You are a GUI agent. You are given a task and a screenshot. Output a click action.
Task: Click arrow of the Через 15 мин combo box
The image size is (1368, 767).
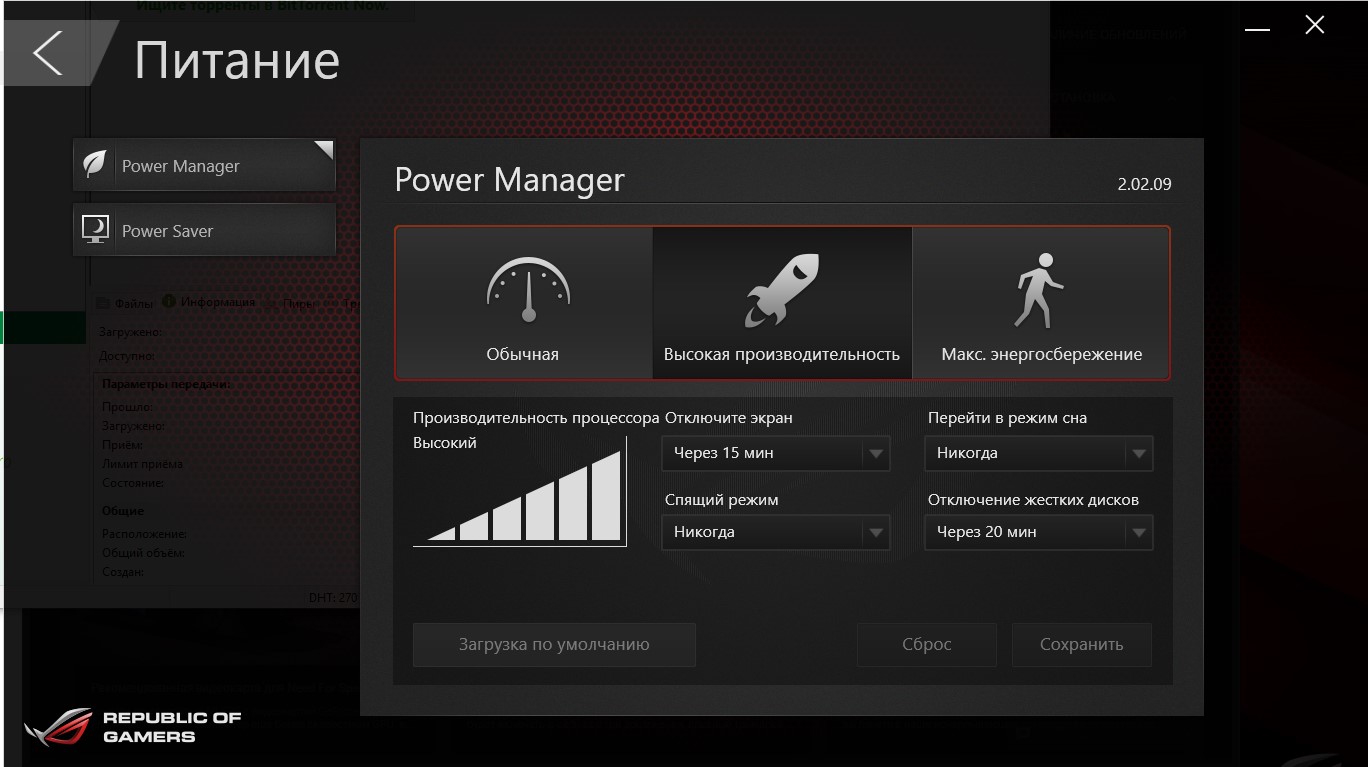876,454
